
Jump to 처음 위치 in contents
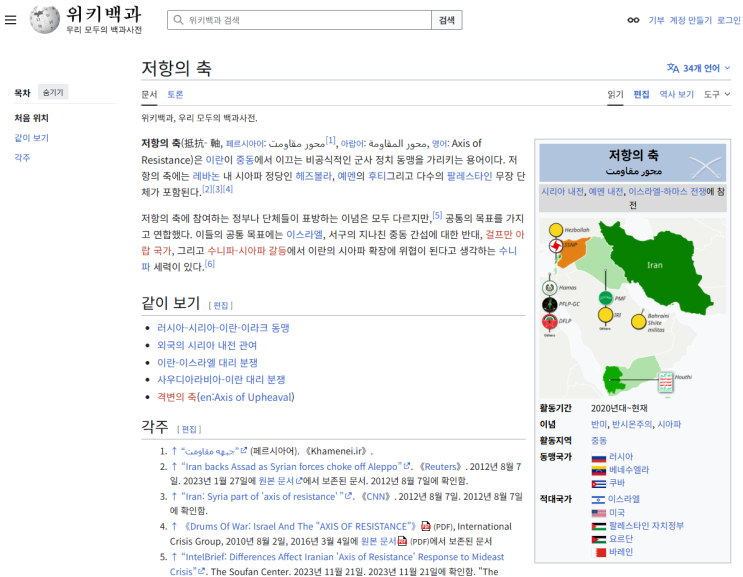31,118
